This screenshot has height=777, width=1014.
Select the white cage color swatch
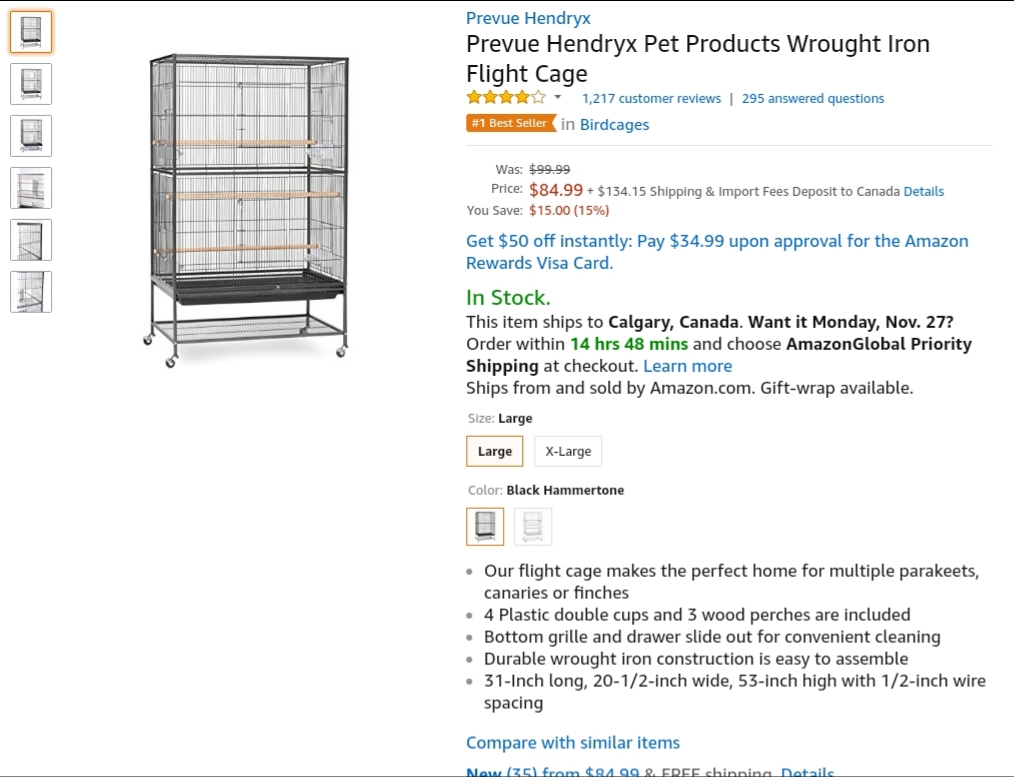[533, 526]
